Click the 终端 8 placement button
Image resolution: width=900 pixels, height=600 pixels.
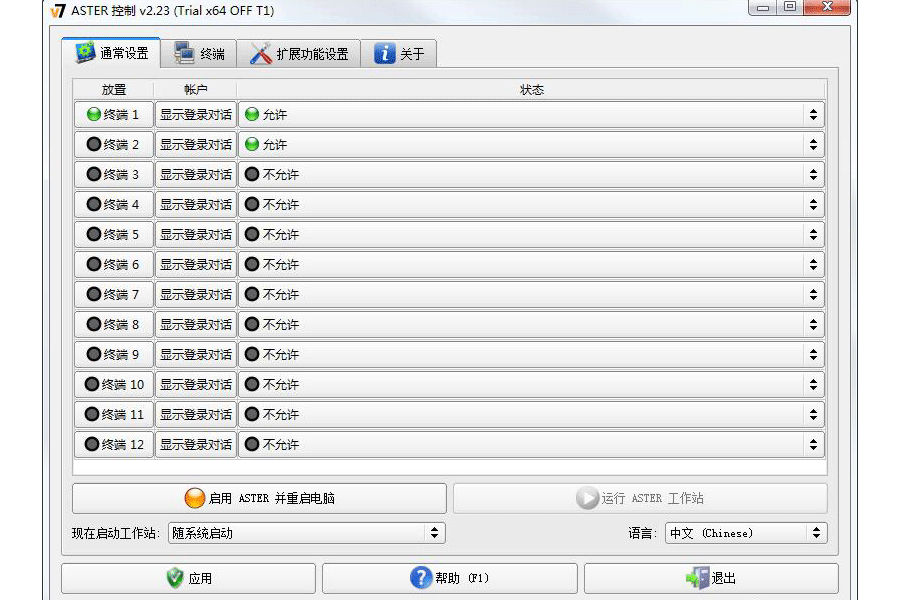click(114, 324)
